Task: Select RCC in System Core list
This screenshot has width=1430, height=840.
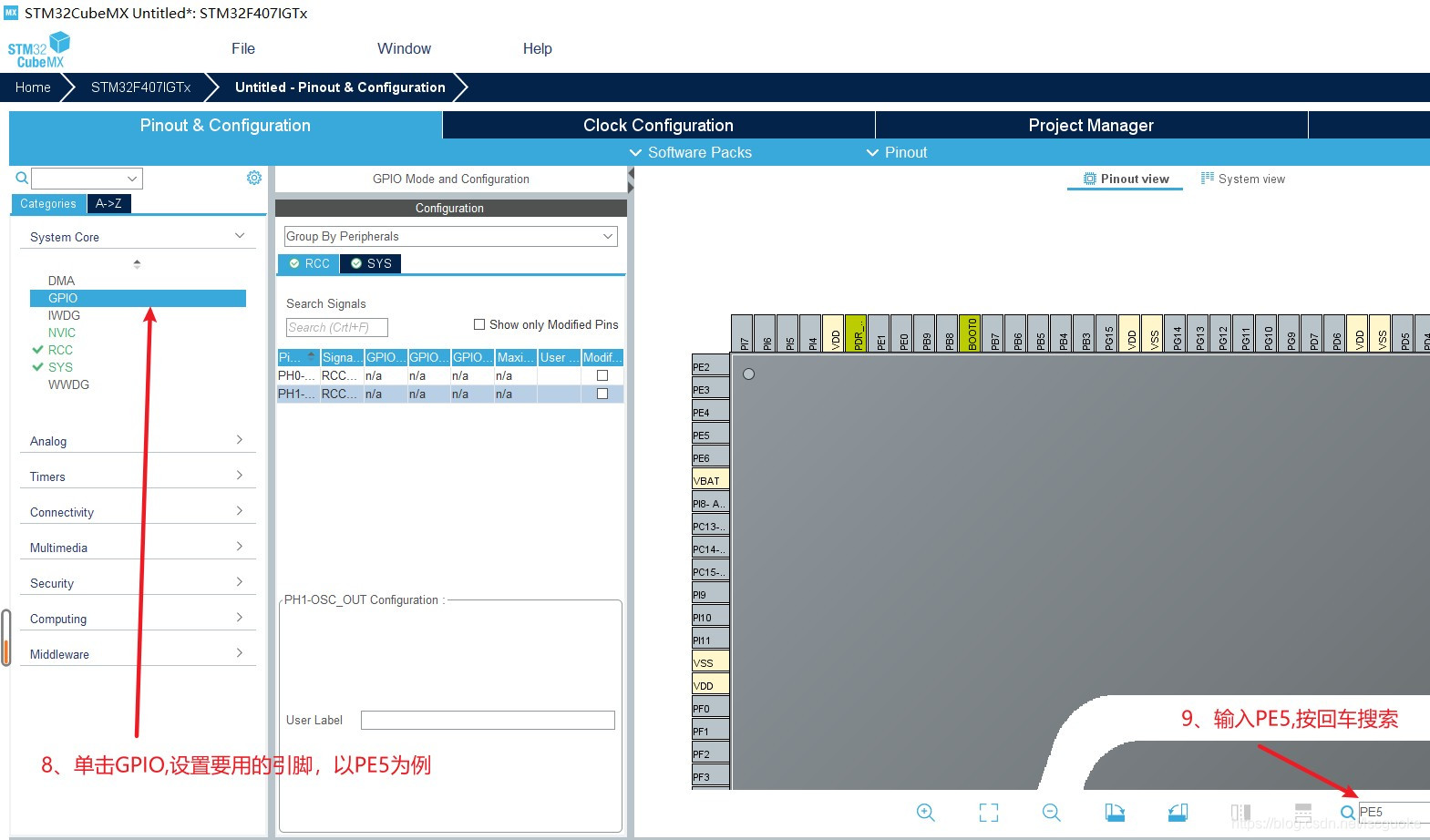Action: [x=60, y=350]
